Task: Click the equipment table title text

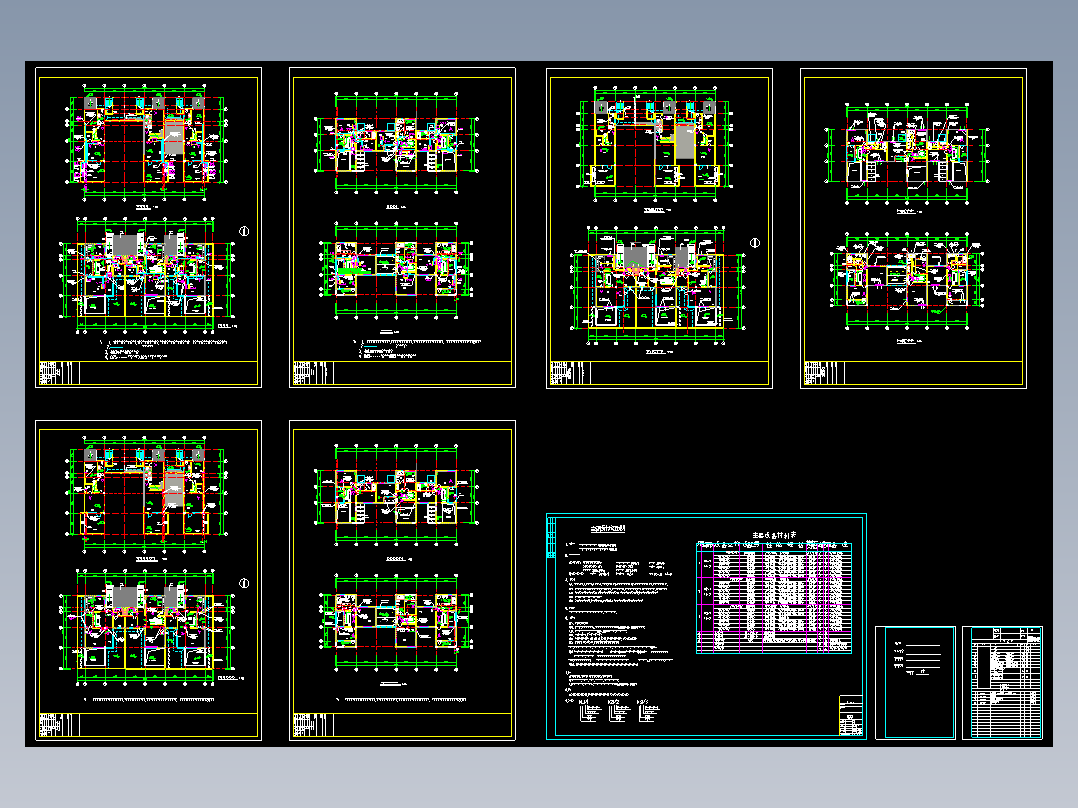Action: [774, 534]
